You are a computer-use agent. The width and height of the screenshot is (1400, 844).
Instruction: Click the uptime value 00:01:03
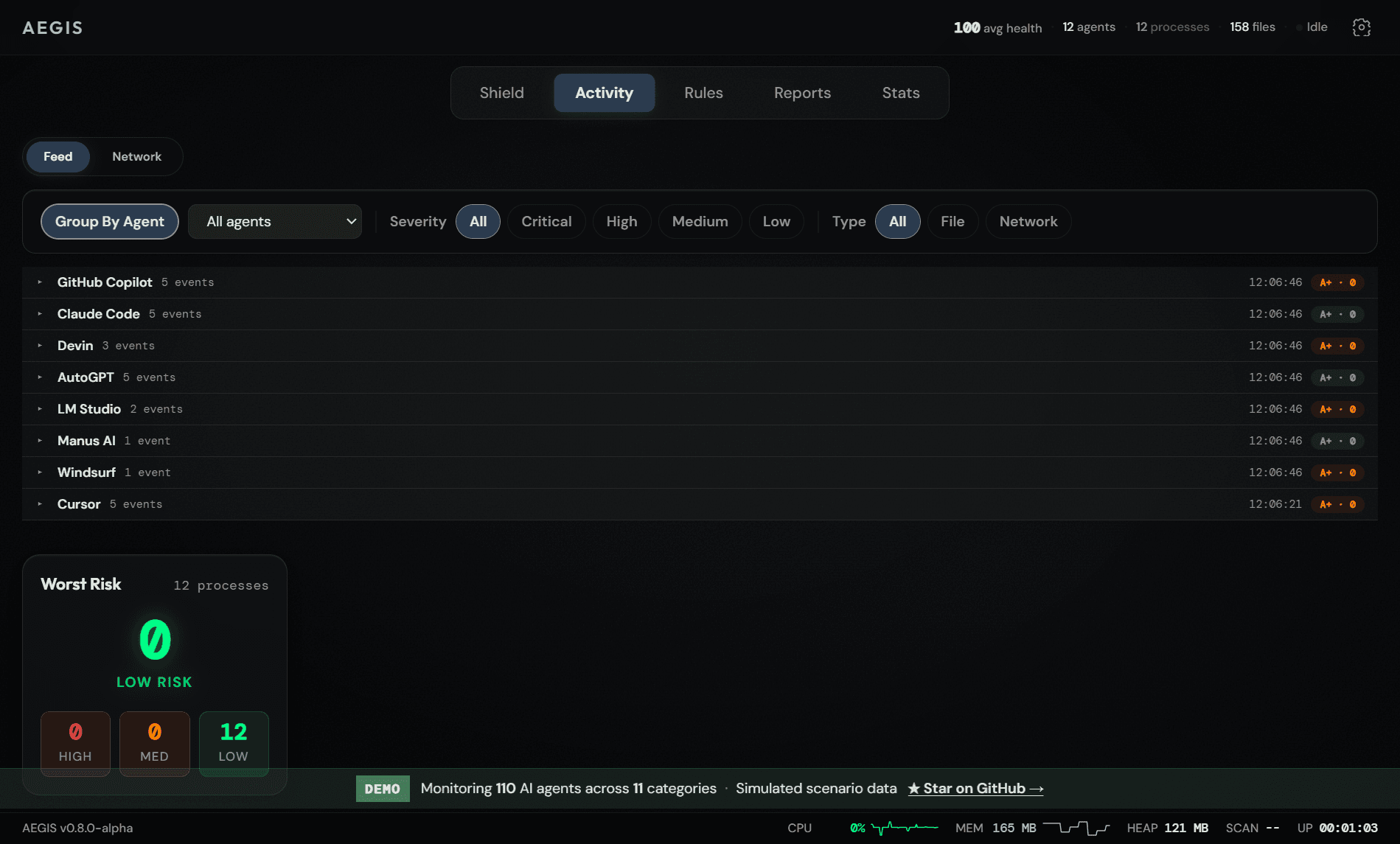tap(1348, 828)
